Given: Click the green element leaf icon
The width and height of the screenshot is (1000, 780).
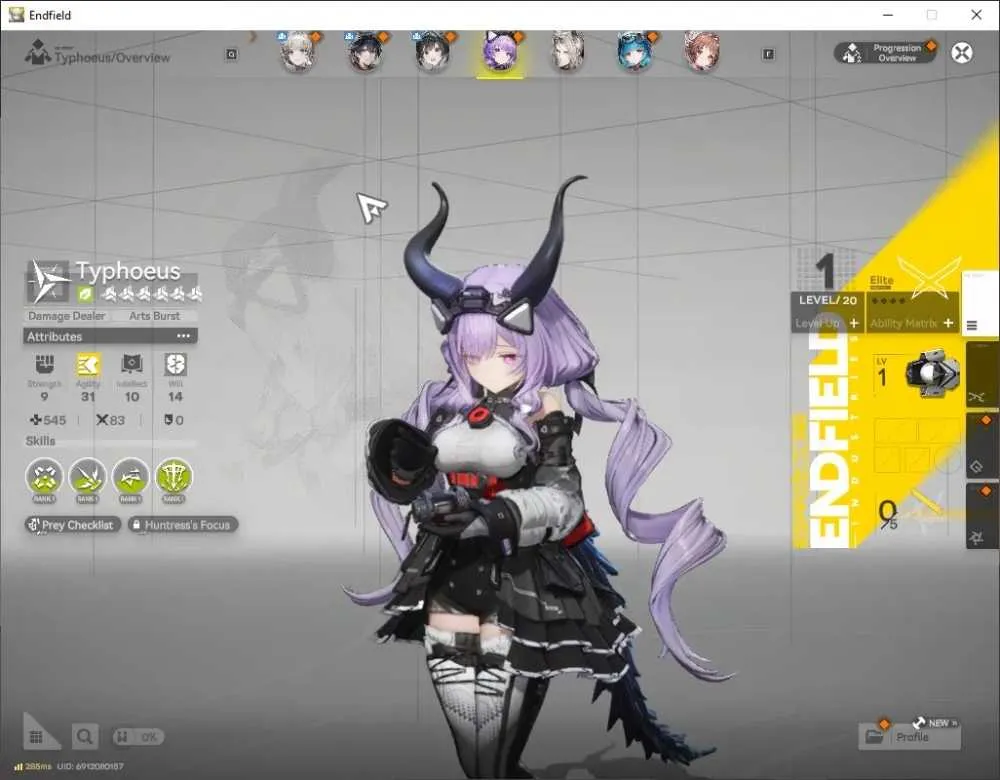Looking at the screenshot, I should [x=85, y=294].
